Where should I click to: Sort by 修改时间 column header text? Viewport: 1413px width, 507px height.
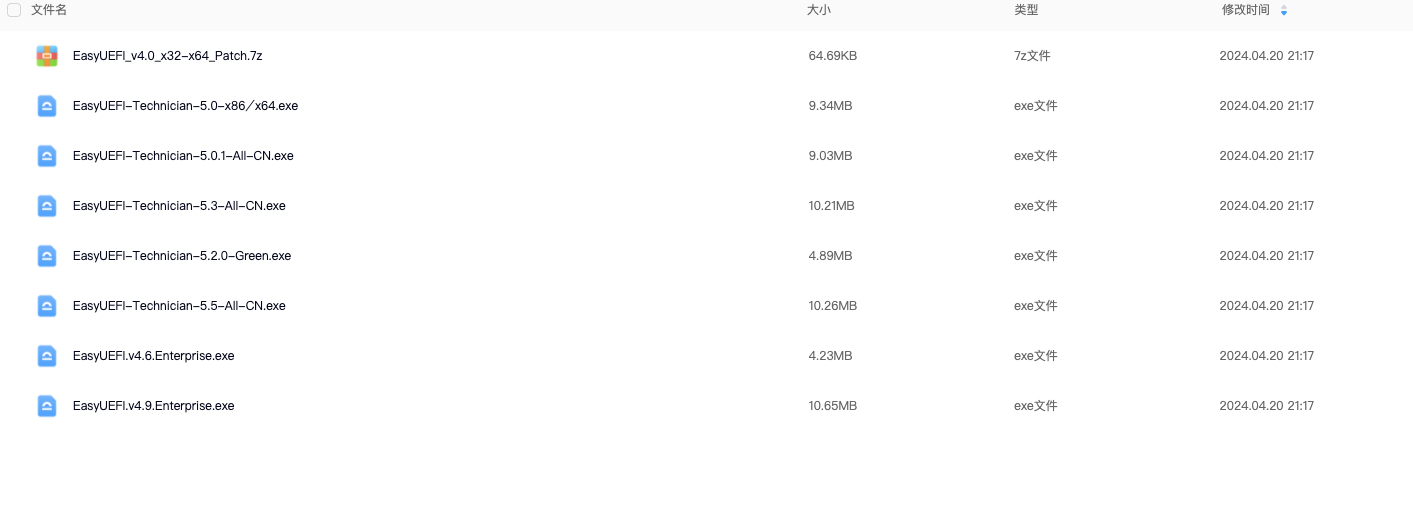(1245, 10)
